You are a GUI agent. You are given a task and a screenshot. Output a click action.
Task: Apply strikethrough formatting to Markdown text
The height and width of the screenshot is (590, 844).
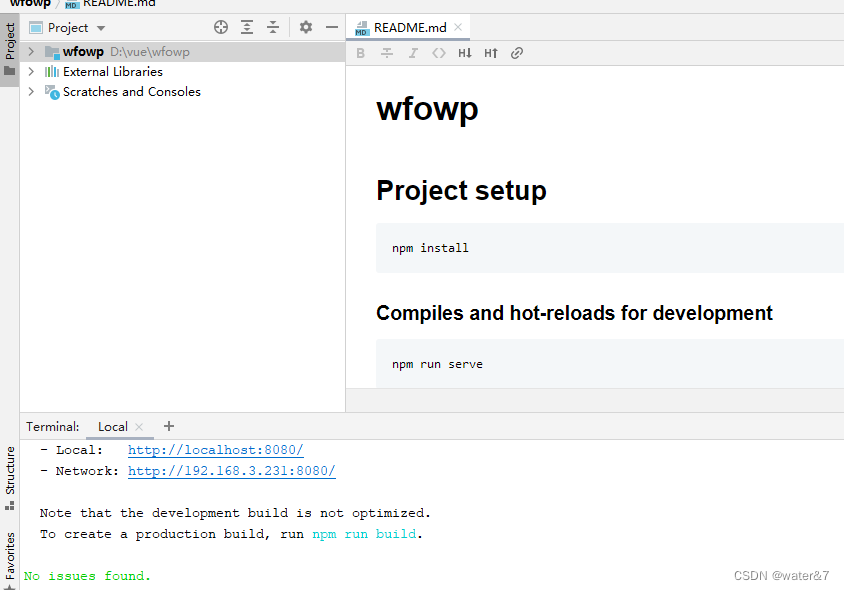click(386, 52)
